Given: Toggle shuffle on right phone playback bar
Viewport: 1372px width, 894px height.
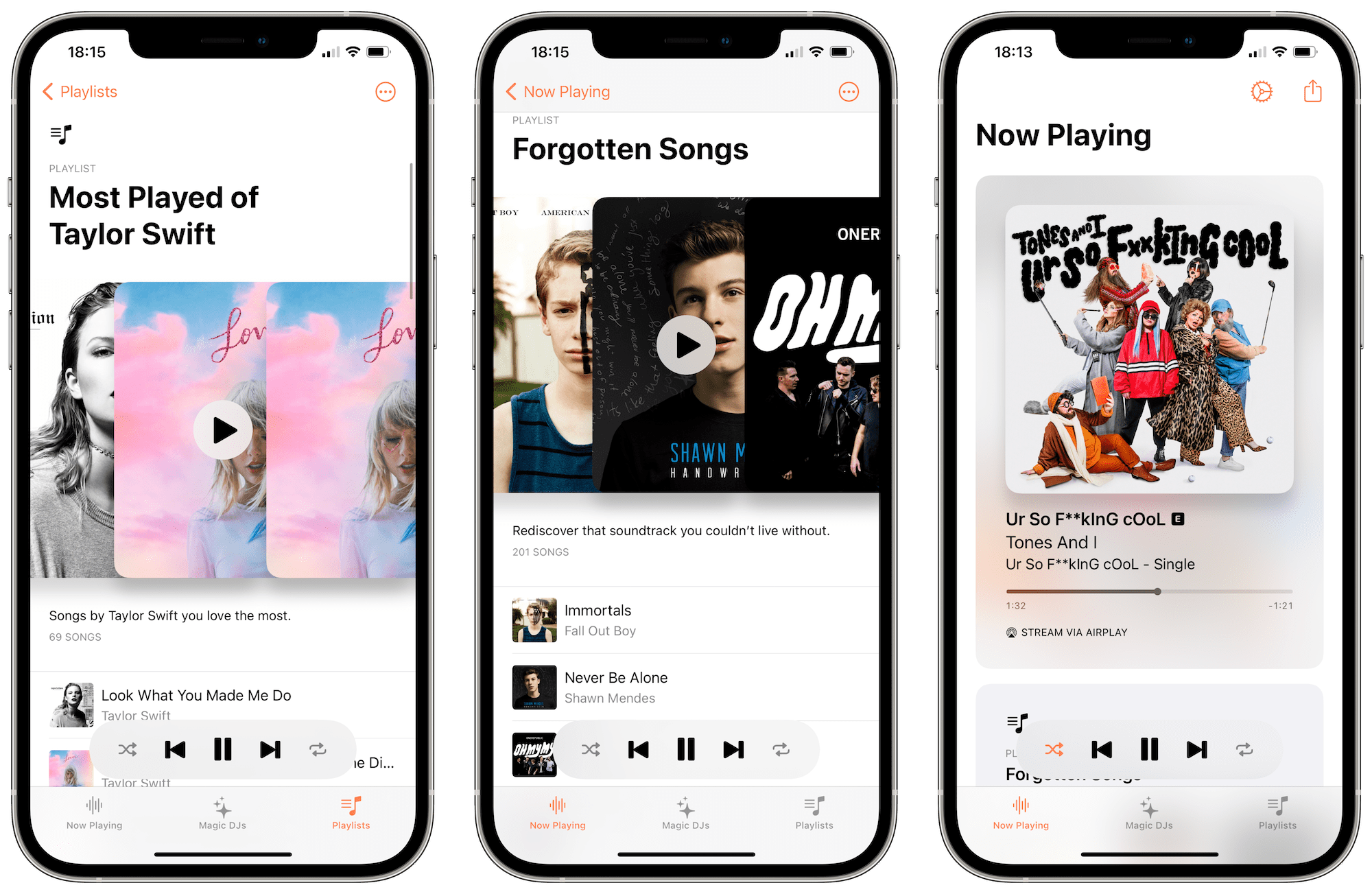Looking at the screenshot, I should (1050, 748).
